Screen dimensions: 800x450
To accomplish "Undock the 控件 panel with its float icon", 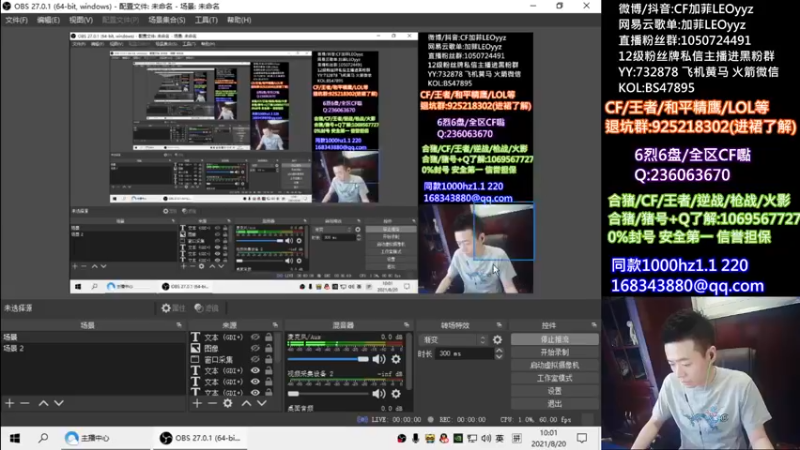I will click(x=594, y=324).
